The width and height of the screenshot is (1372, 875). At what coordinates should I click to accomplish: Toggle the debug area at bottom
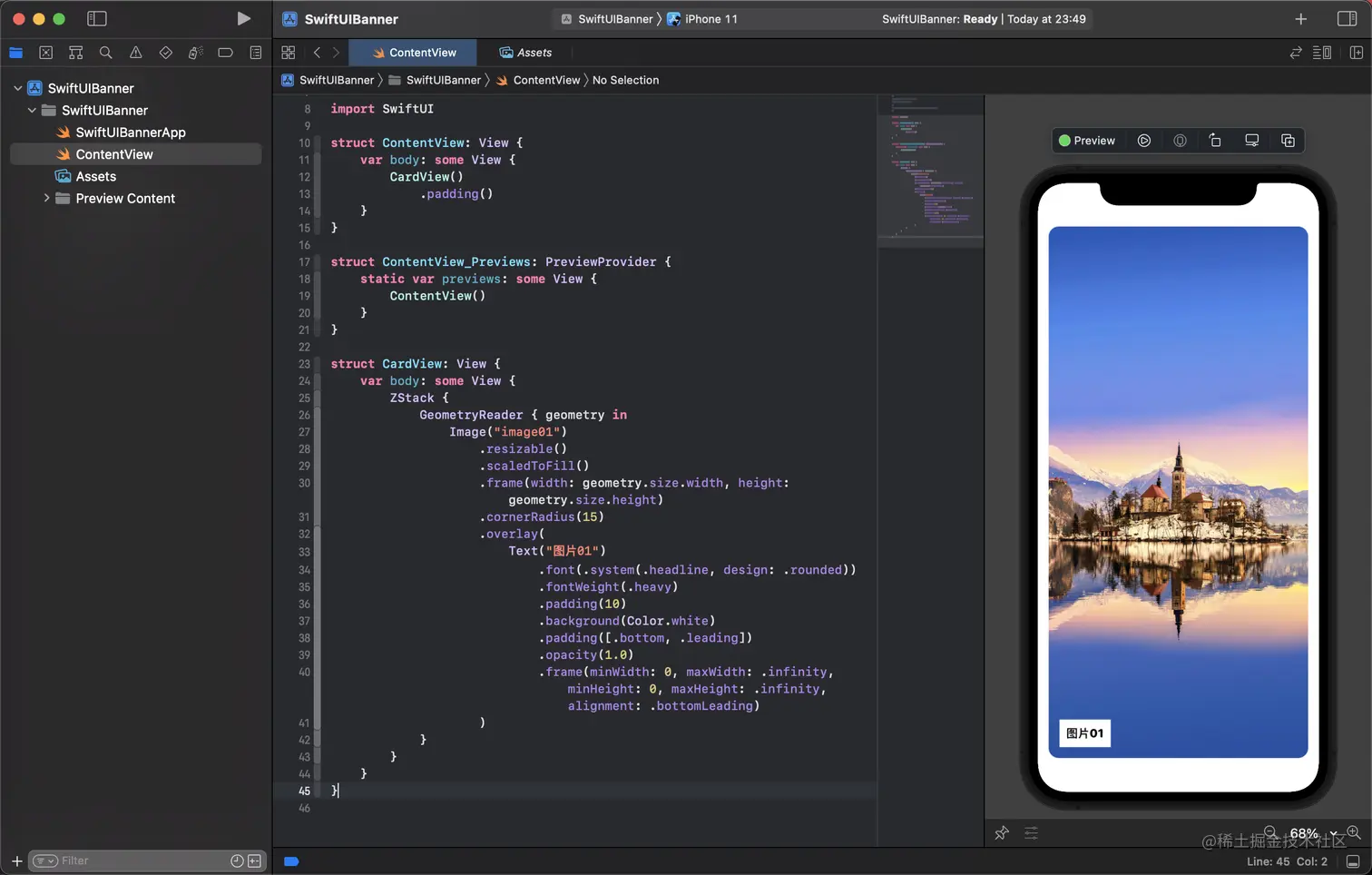pos(1353,861)
